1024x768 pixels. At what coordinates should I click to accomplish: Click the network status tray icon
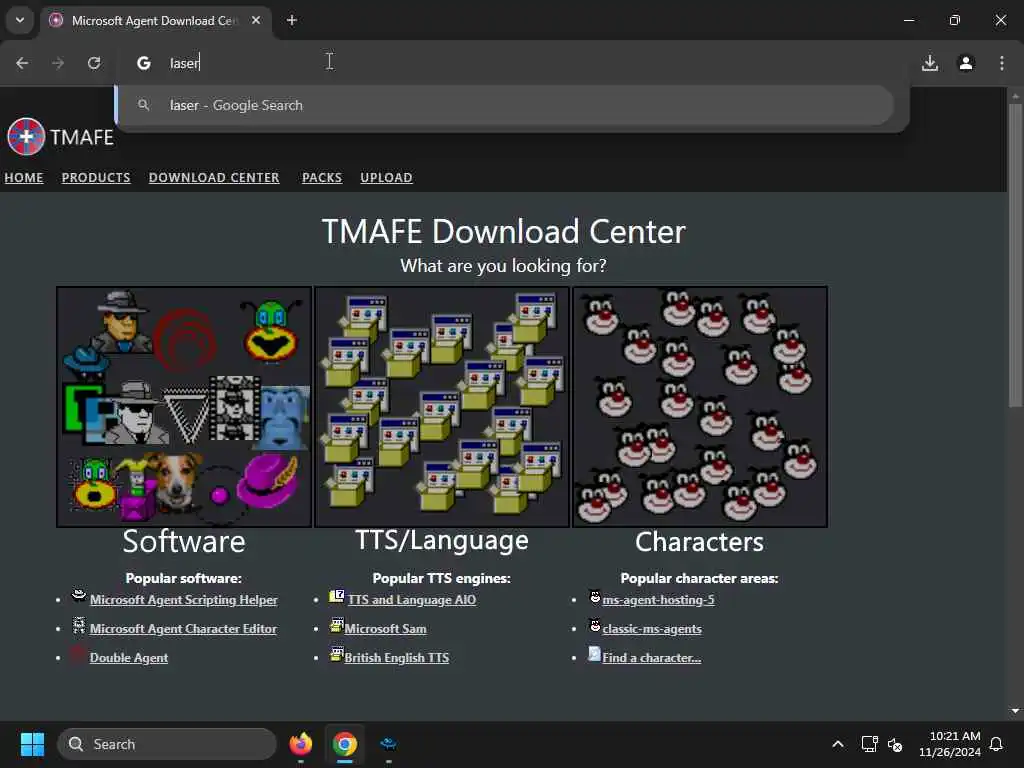pyautogui.click(x=870, y=744)
